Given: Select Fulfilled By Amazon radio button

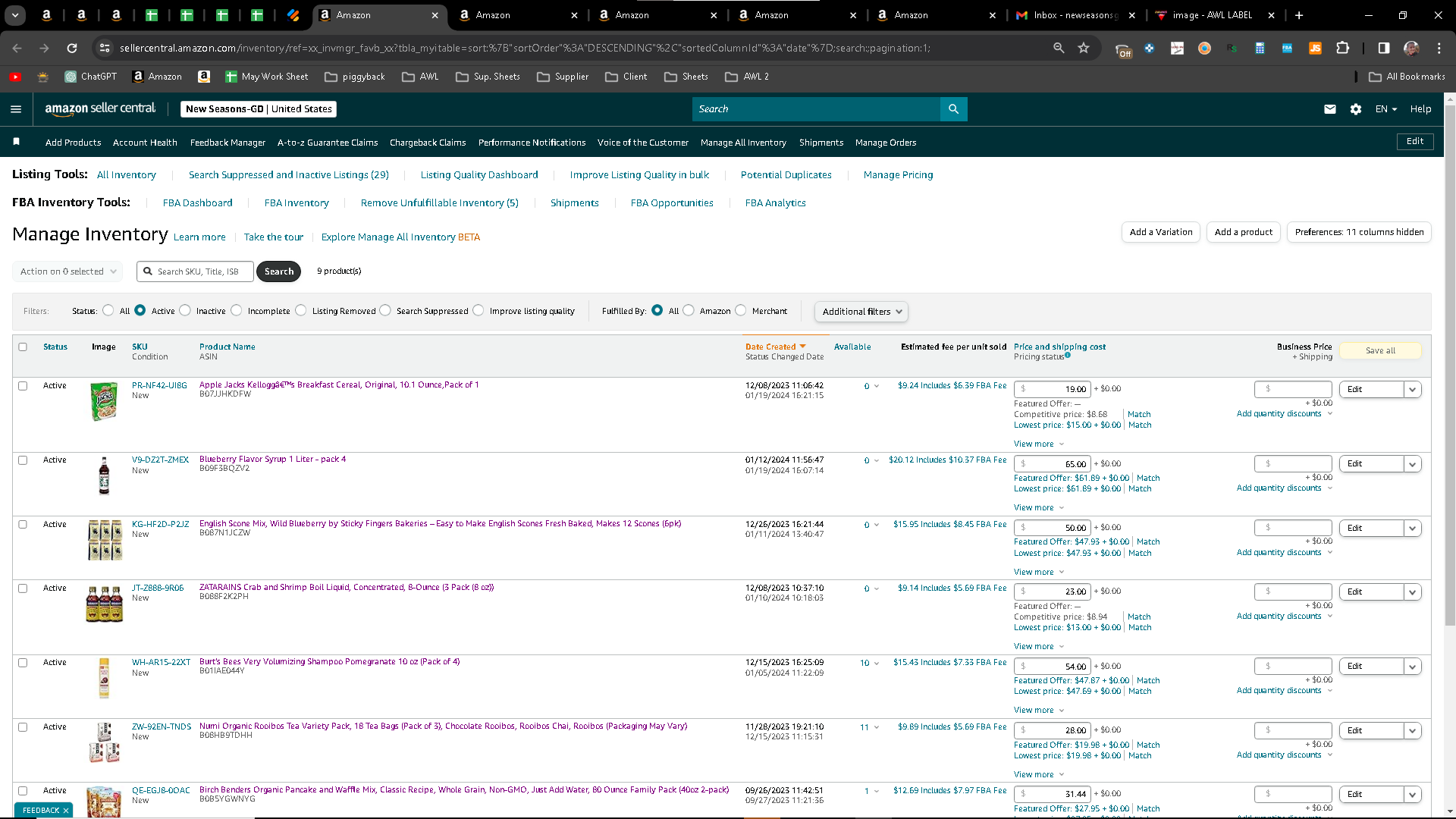Looking at the screenshot, I should click(689, 310).
